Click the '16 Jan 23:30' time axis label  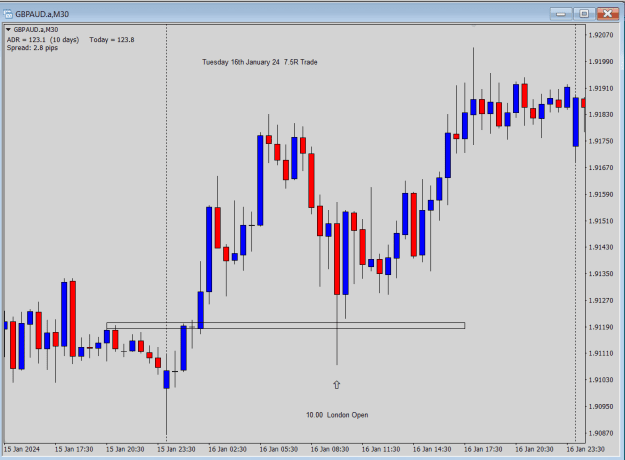pos(585,449)
